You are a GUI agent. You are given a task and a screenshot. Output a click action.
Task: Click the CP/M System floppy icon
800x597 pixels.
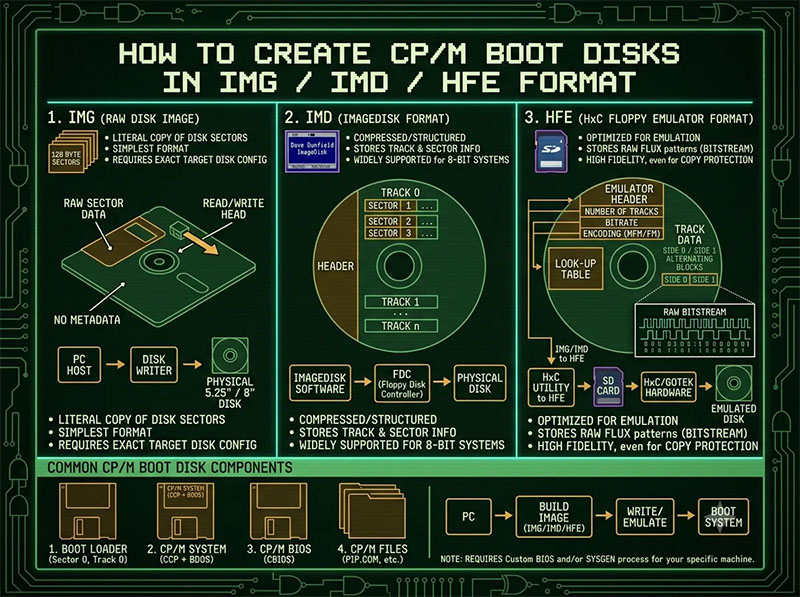coord(185,511)
